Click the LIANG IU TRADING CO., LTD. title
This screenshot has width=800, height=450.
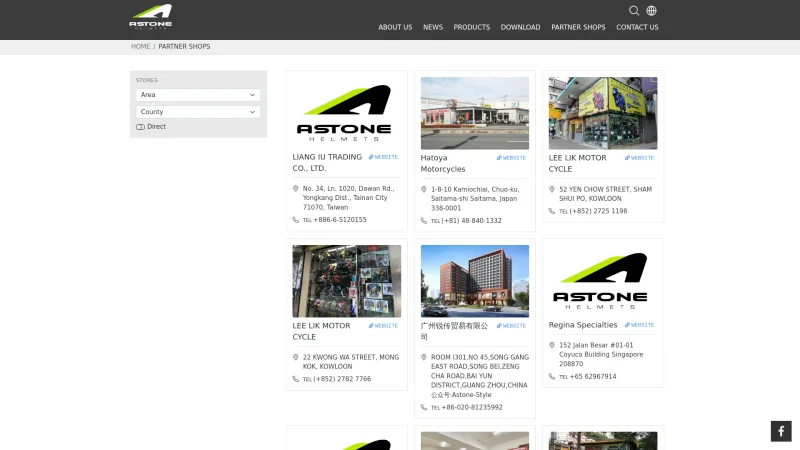click(327, 163)
